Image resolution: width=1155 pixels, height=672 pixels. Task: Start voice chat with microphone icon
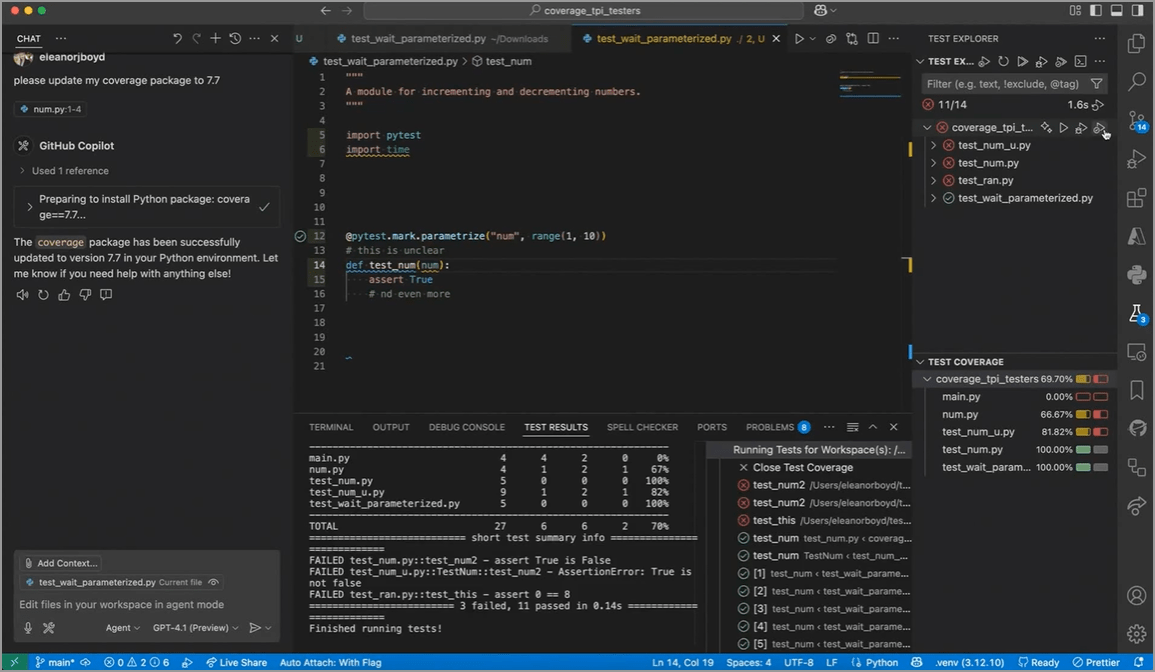point(28,628)
